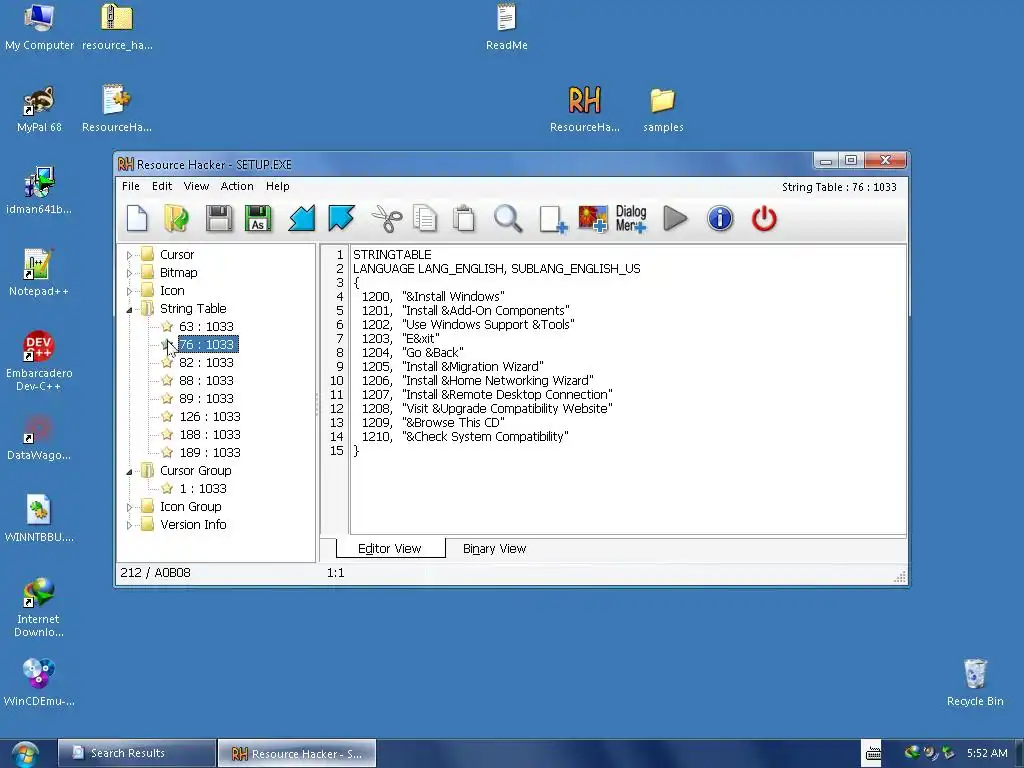Open the Windows Start button

[x=25, y=754]
